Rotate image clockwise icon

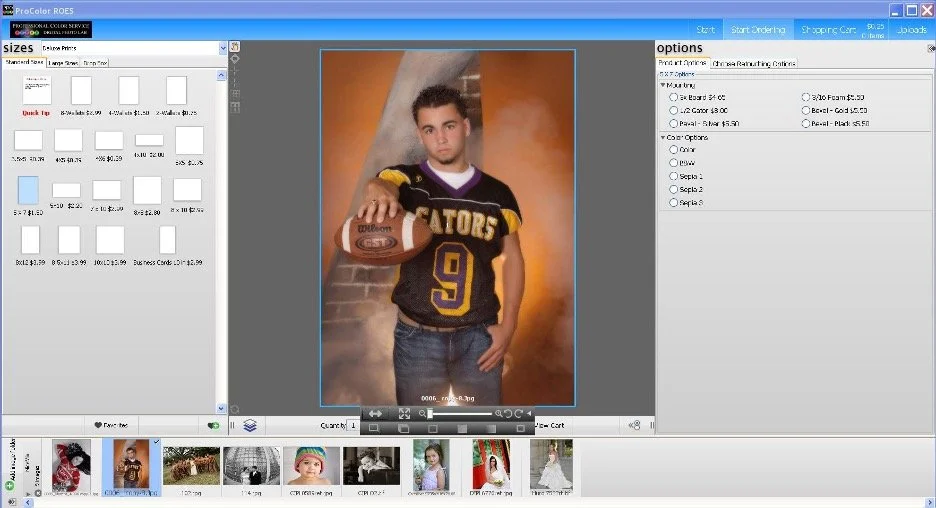tap(518, 413)
